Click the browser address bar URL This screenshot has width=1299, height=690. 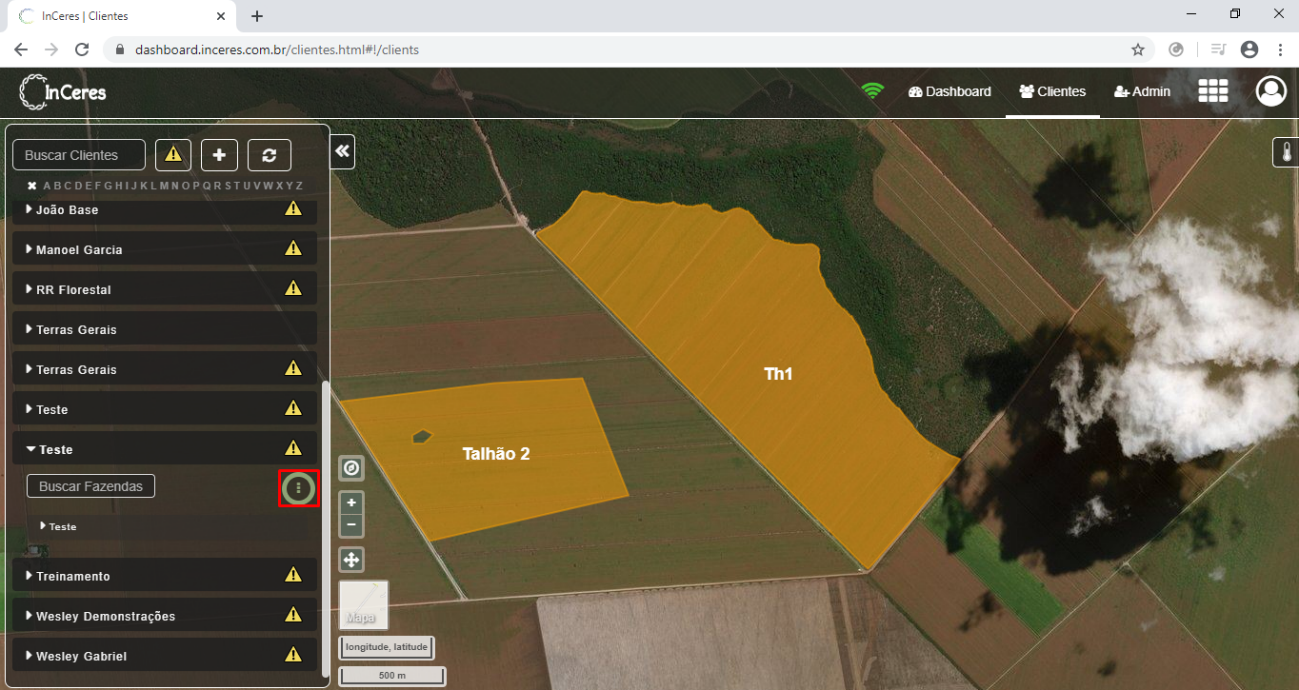click(277, 49)
